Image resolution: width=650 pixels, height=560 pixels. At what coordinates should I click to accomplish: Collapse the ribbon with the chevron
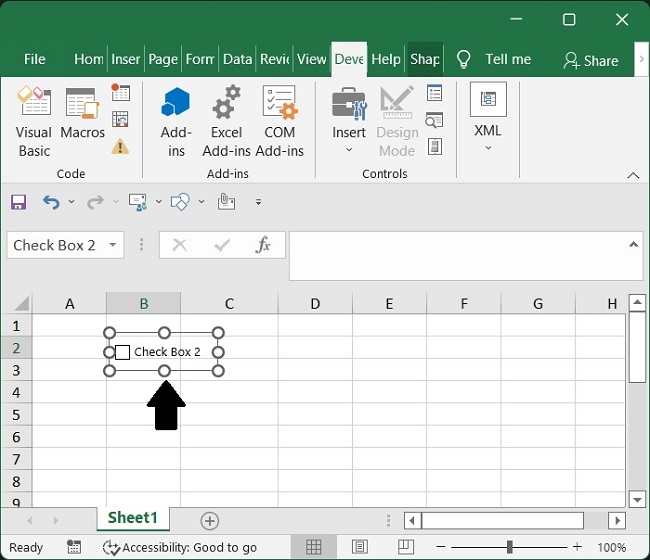(633, 175)
